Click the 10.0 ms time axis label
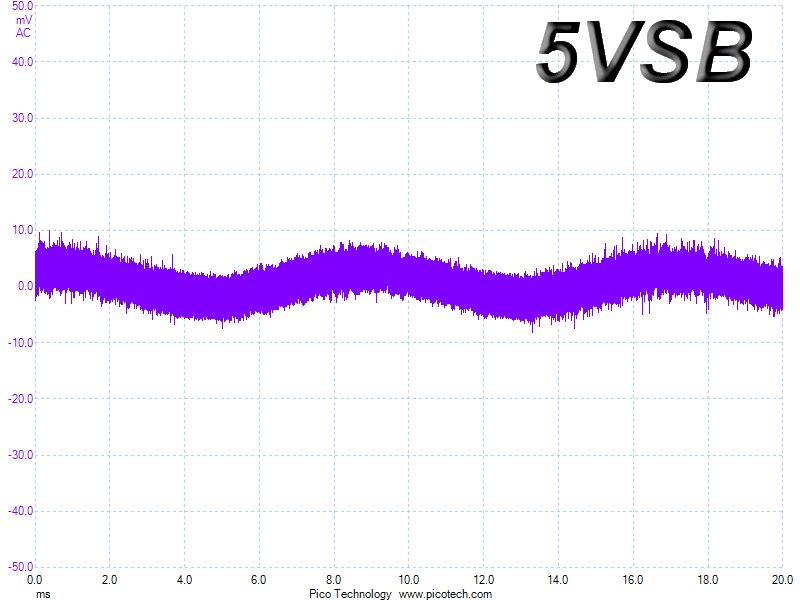The image size is (800, 600). tap(408, 580)
